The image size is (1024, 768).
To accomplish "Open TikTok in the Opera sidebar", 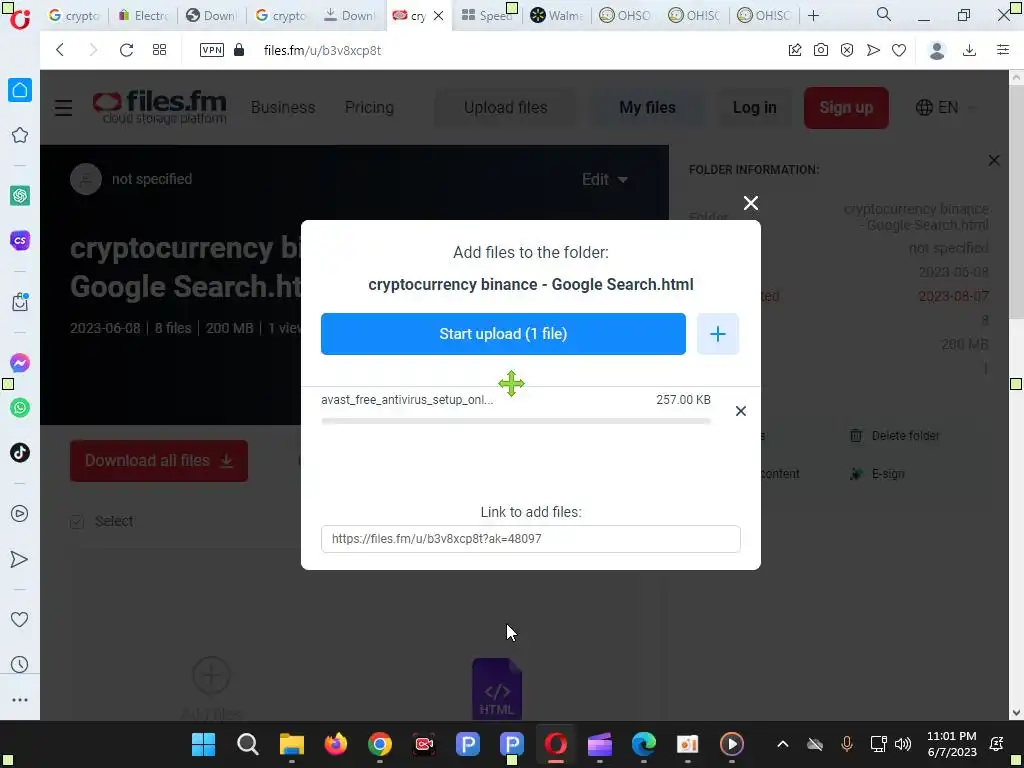I will (x=20, y=453).
